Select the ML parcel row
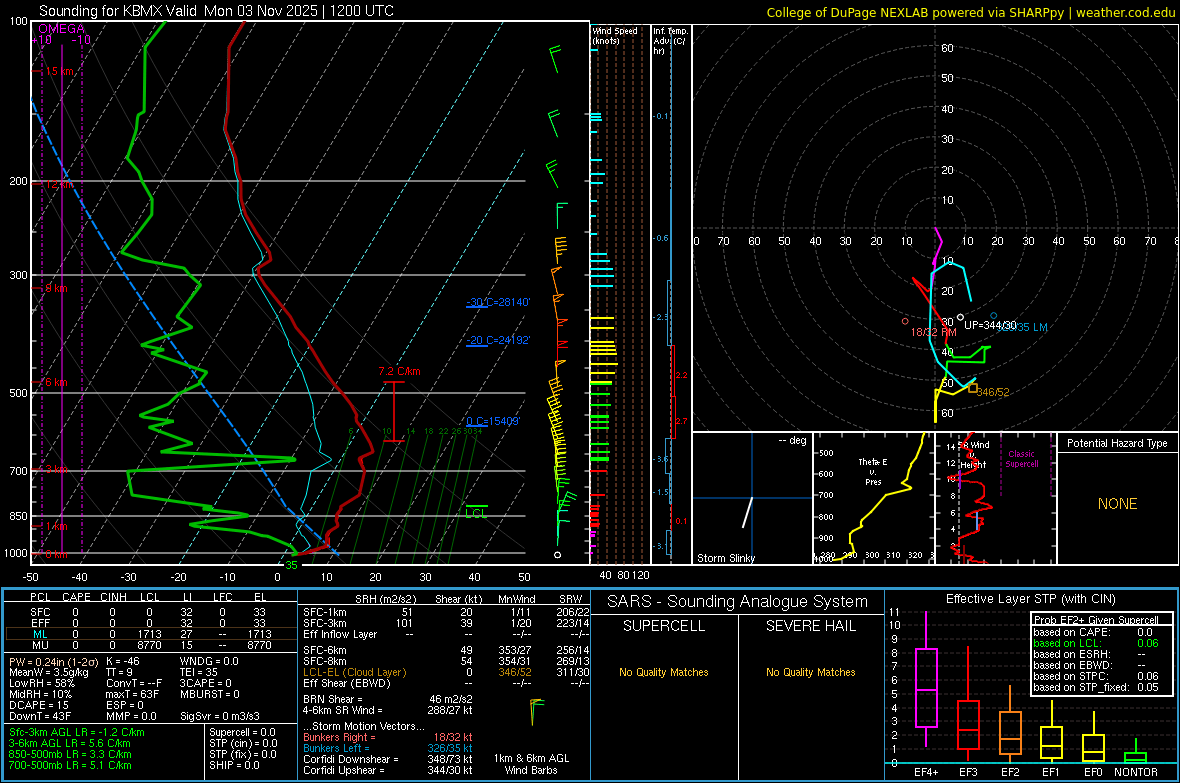Image resolution: width=1180 pixels, height=783 pixels. point(150,634)
